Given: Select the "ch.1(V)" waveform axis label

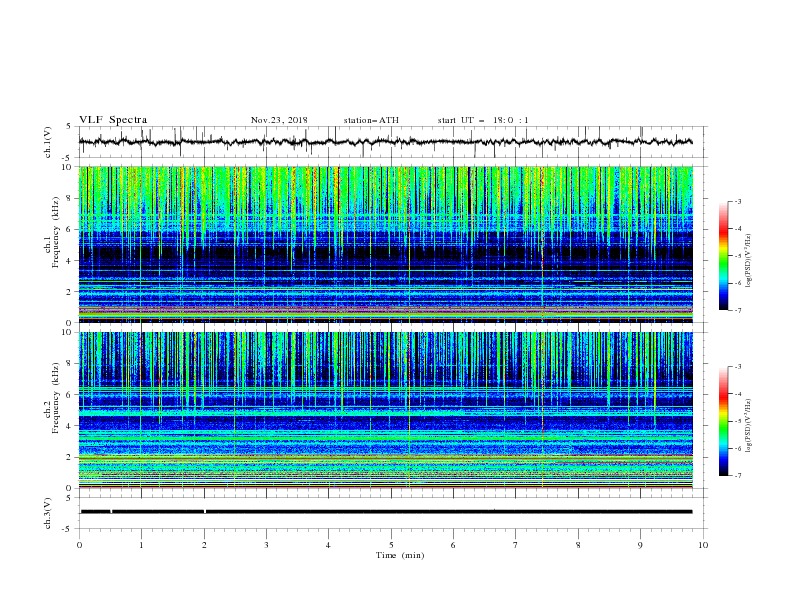Looking at the screenshot, I should coord(48,142).
